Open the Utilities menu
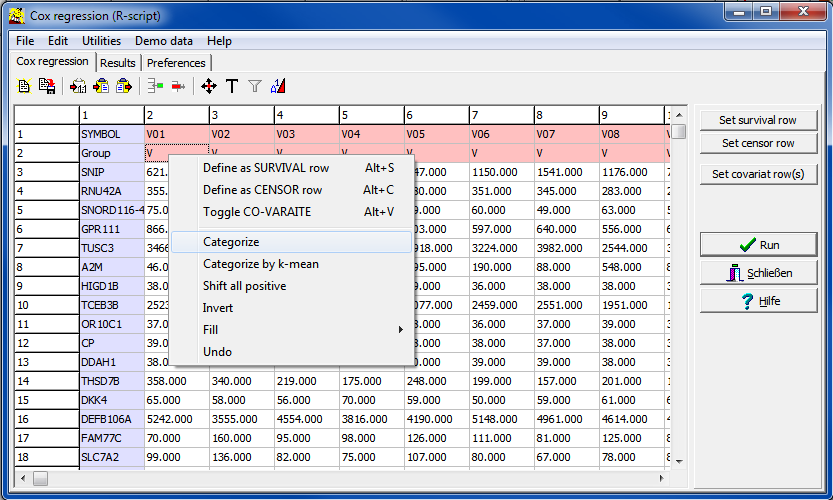The height and width of the screenshot is (500, 833). (101, 41)
